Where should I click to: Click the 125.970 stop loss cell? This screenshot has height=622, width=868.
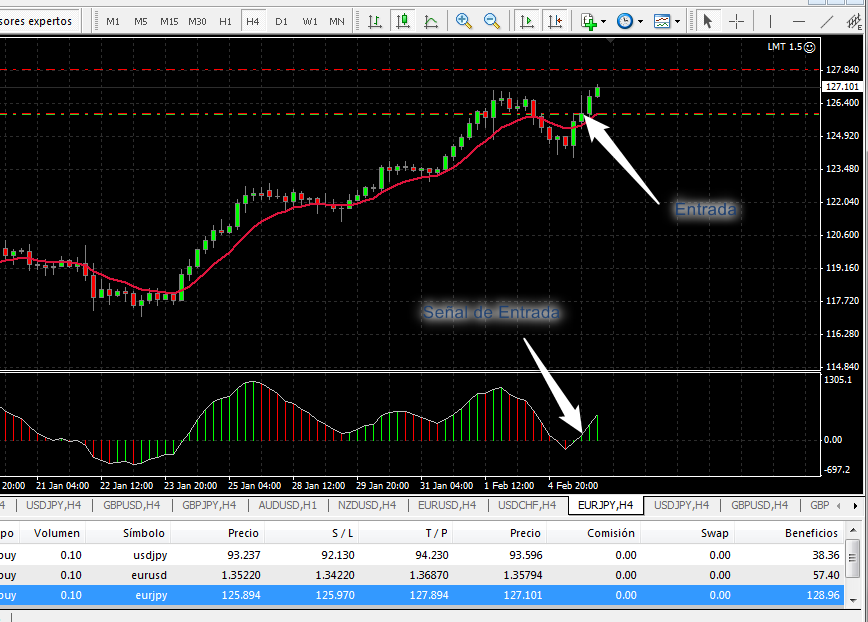coord(335,595)
